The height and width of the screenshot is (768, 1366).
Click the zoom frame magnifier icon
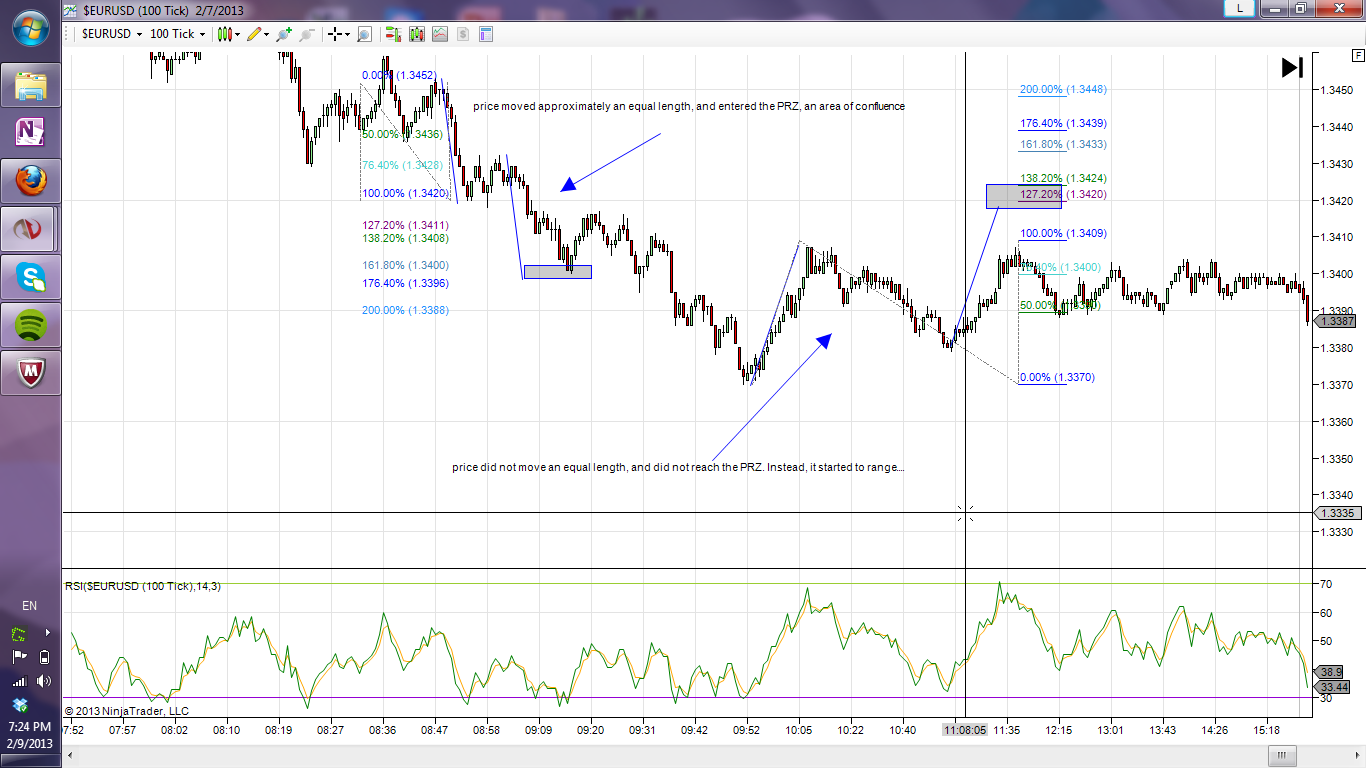(x=364, y=34)
